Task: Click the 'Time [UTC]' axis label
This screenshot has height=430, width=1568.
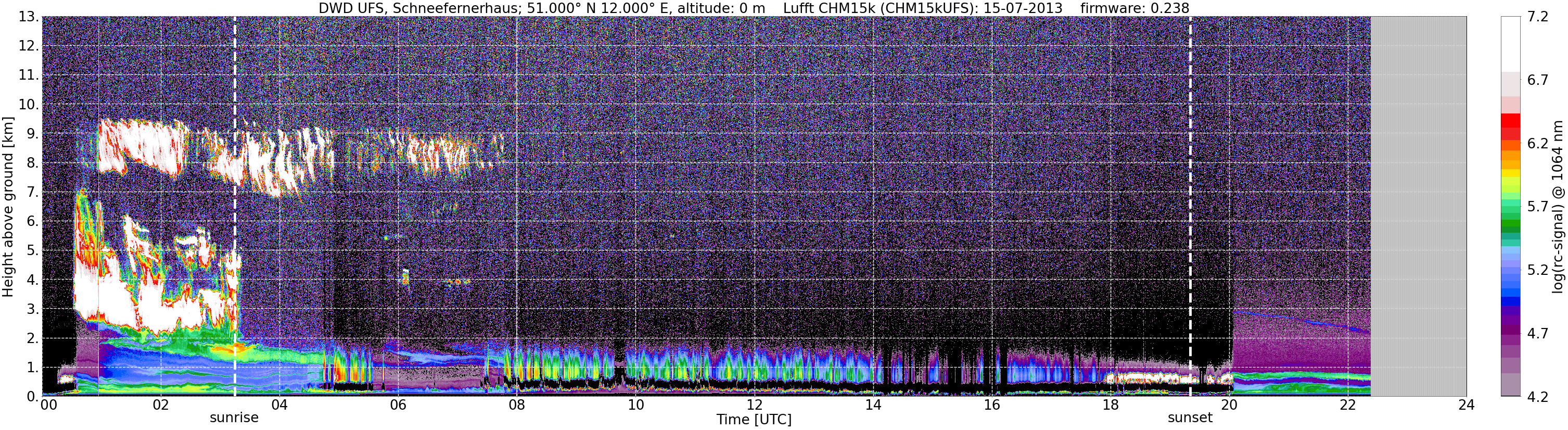Action: coord(754,420)
